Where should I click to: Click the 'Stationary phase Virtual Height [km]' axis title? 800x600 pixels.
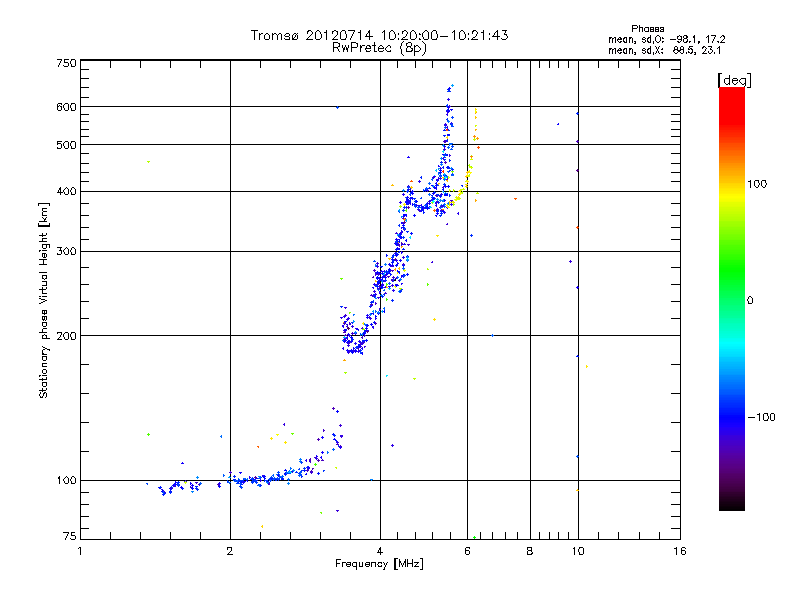[44, 300]
